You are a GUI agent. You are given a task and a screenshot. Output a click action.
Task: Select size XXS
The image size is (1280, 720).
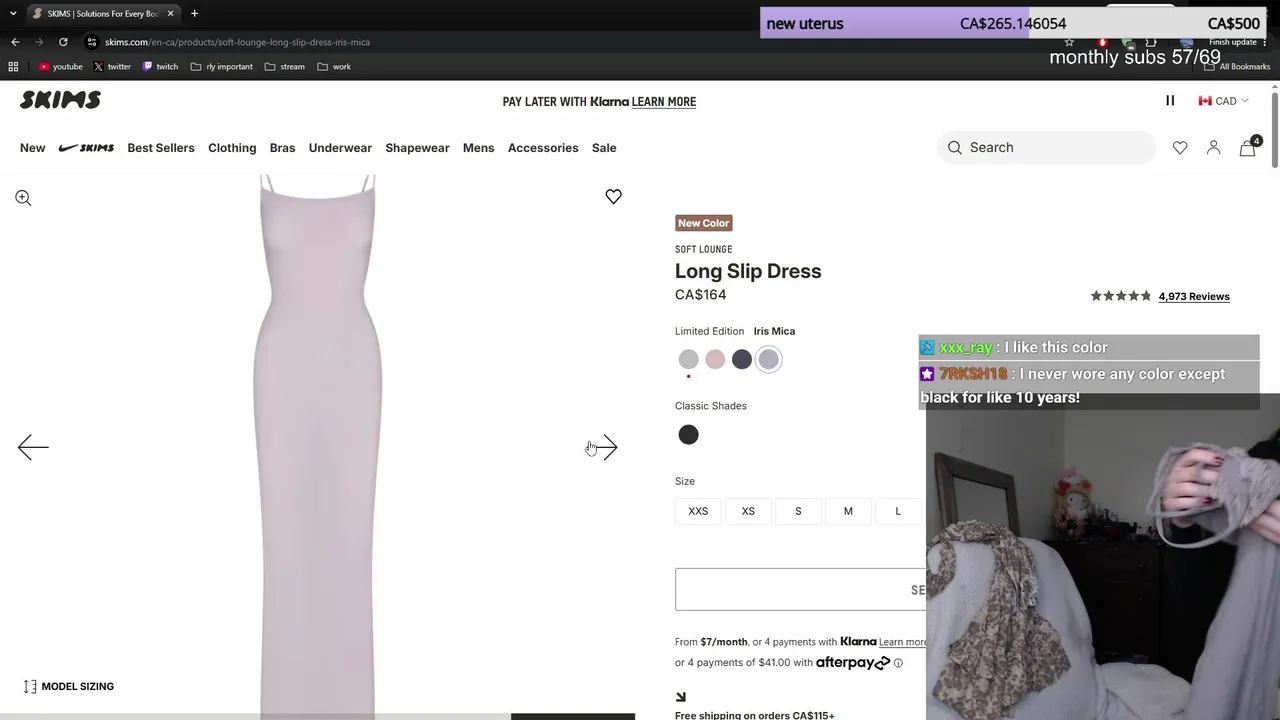click(x=698, y=511)
